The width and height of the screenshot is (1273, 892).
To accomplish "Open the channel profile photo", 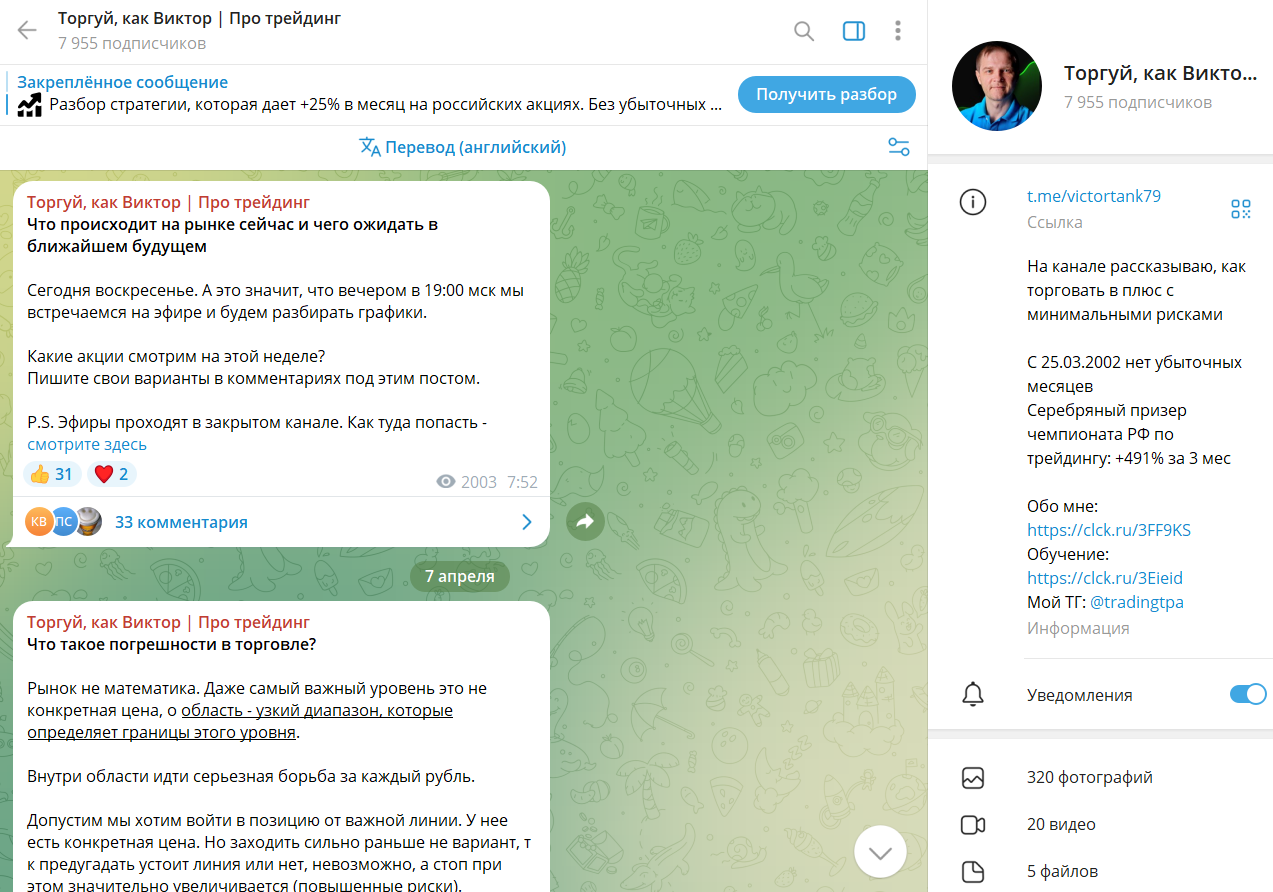I will 996,86.
